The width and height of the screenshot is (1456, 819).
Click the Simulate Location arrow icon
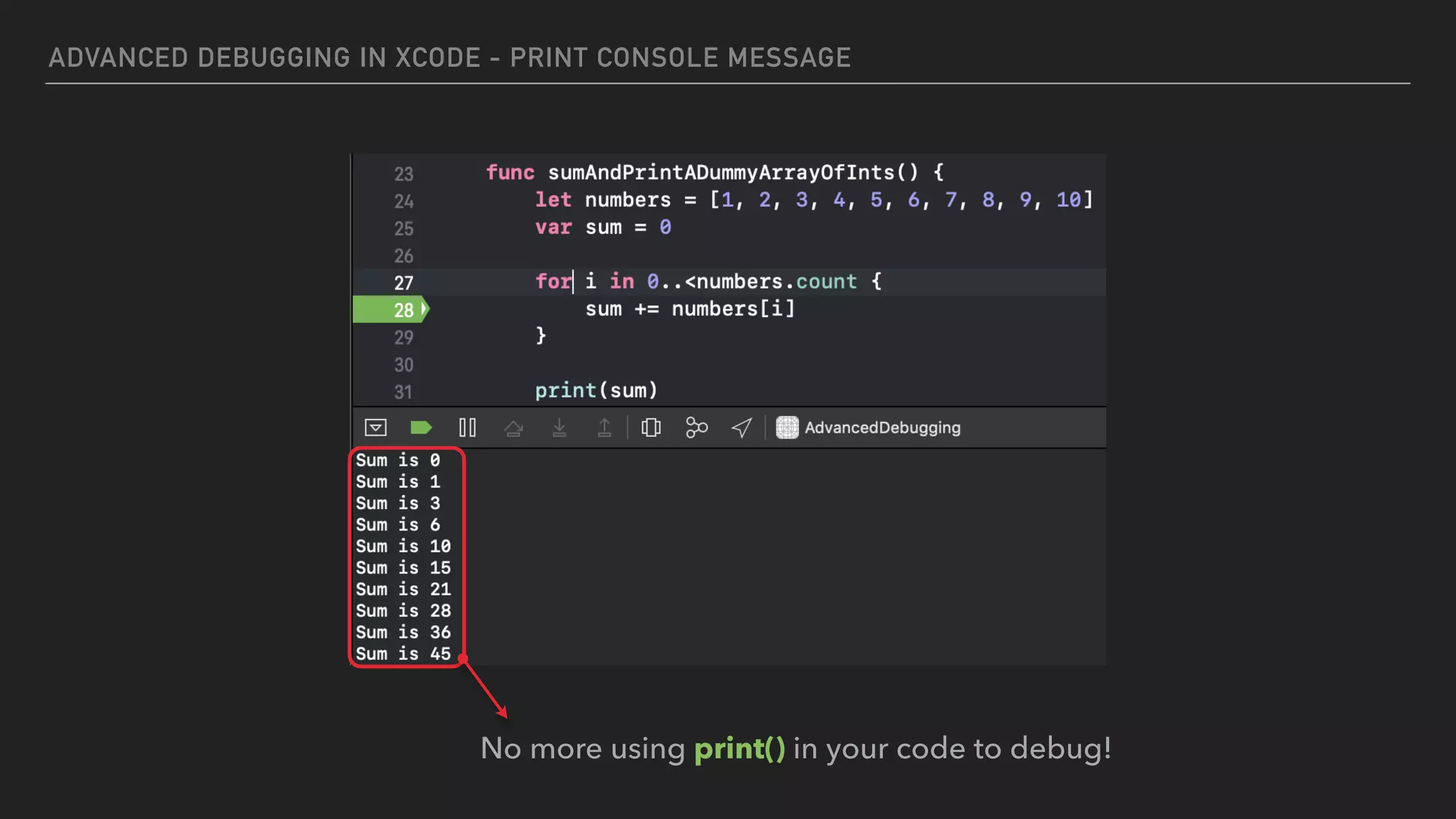(742, 427)
